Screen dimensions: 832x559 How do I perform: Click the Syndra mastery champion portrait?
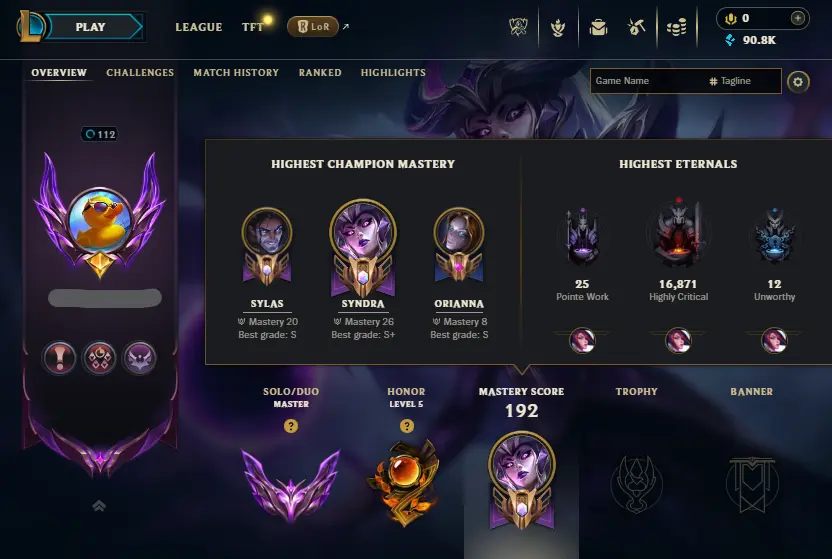(x=363, y=233)
